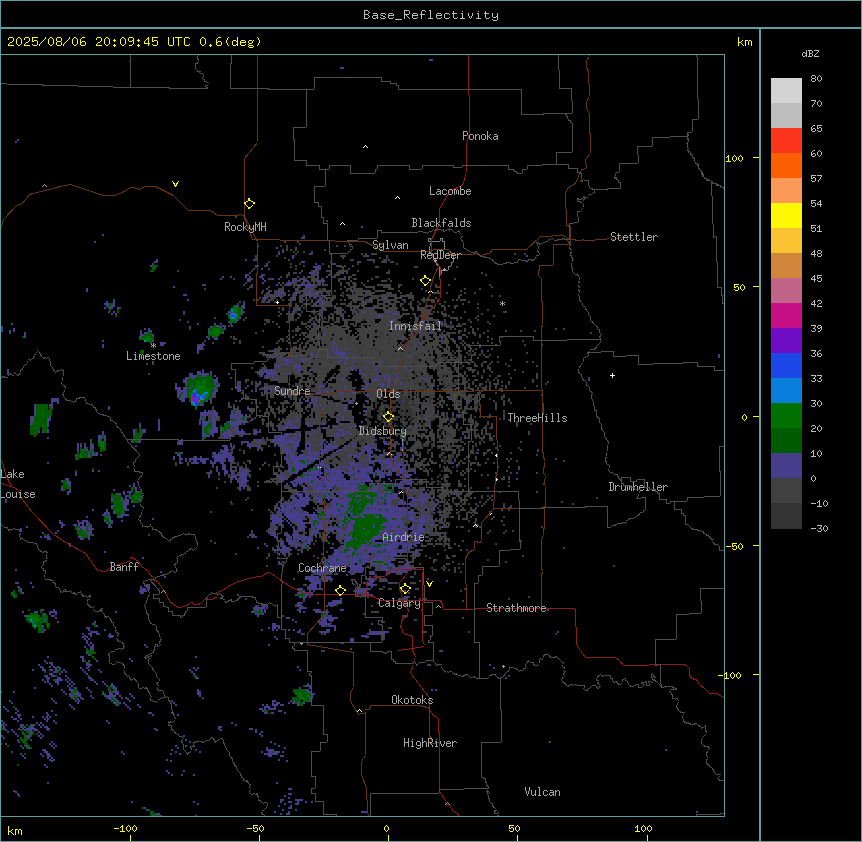Screen dimensions: 862x842
Task: Select the Drumheller label
Action: click(x=638, y=487)
